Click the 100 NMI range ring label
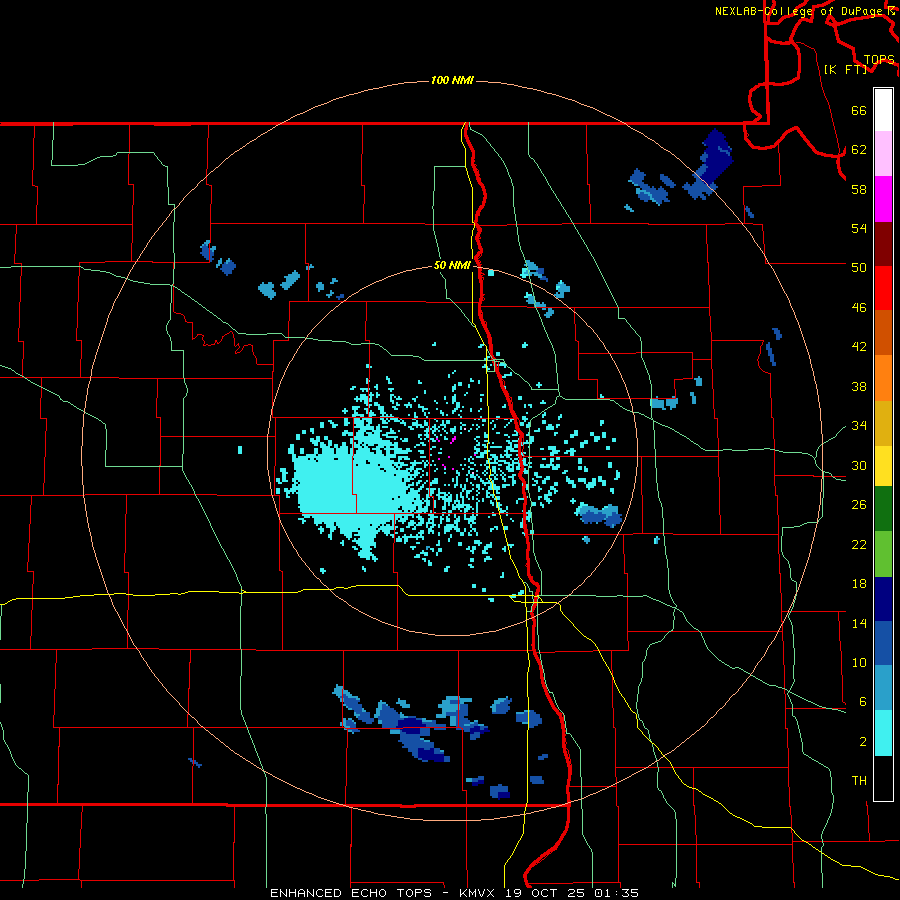This screenshot has height=900, width=900. pos(452,80)
